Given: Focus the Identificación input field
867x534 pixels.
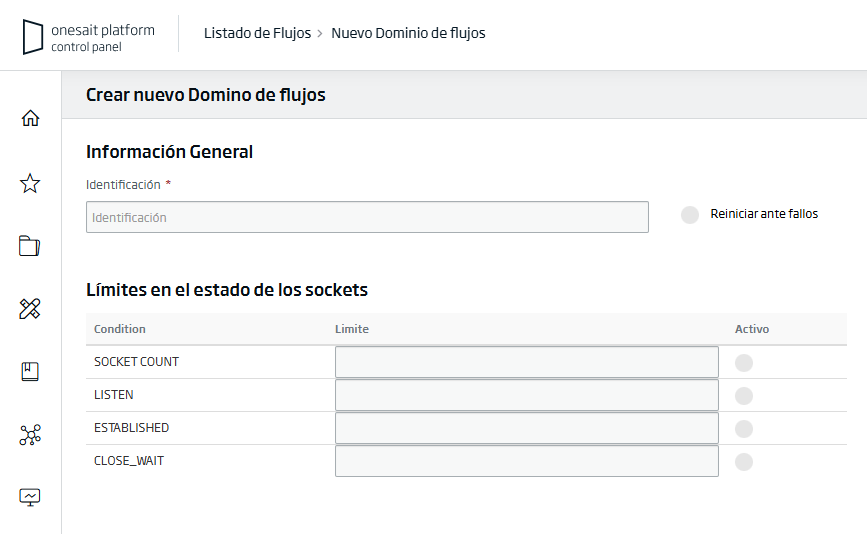Looking at the screenshot, I should [367, 217].
